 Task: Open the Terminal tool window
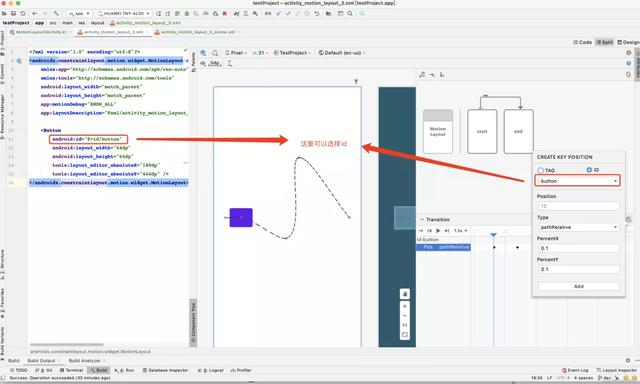click(71, 370)
